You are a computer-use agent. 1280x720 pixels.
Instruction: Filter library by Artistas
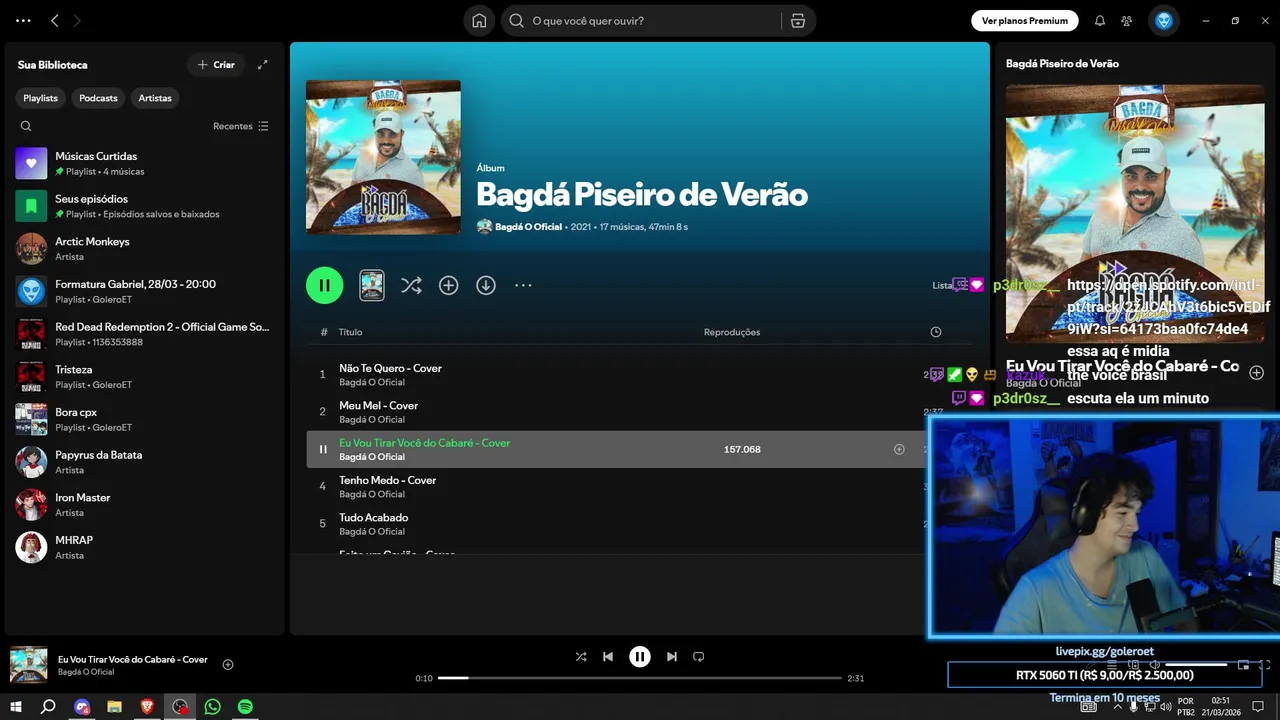155,98
